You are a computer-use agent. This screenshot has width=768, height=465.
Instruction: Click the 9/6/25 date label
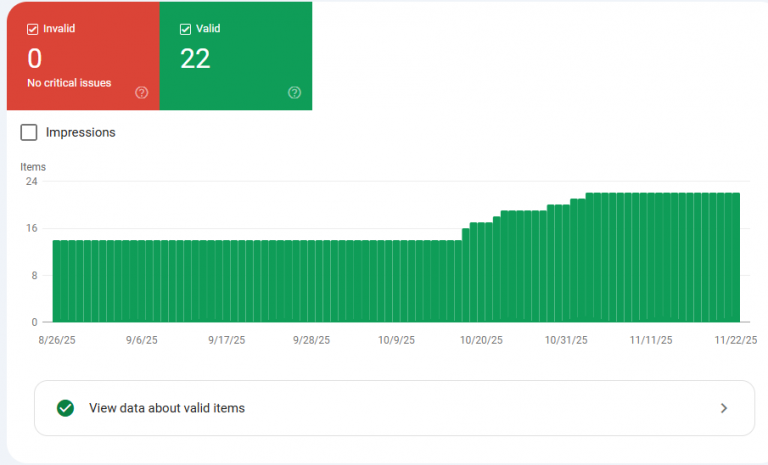click(142, 340)
